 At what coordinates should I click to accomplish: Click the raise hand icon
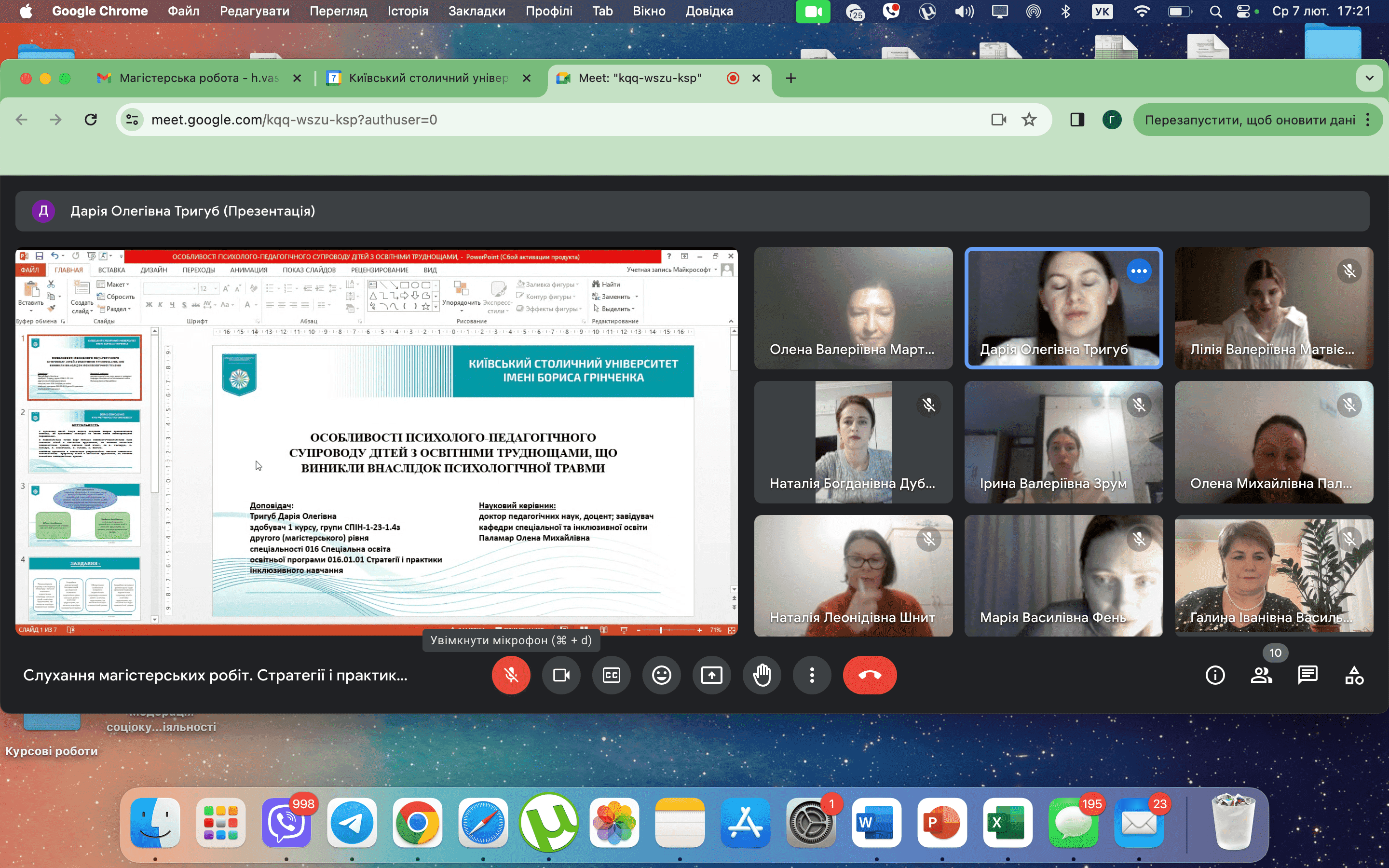762,675
